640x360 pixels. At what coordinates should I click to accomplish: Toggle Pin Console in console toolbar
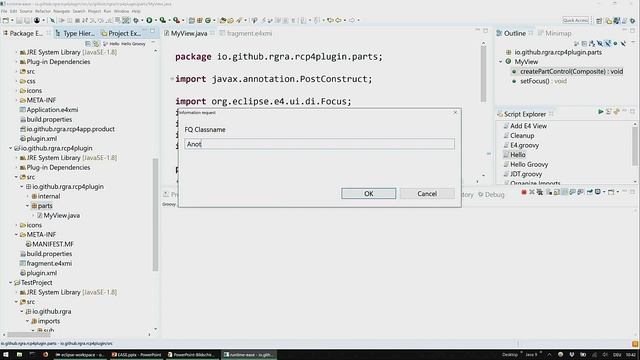point(590,192)
